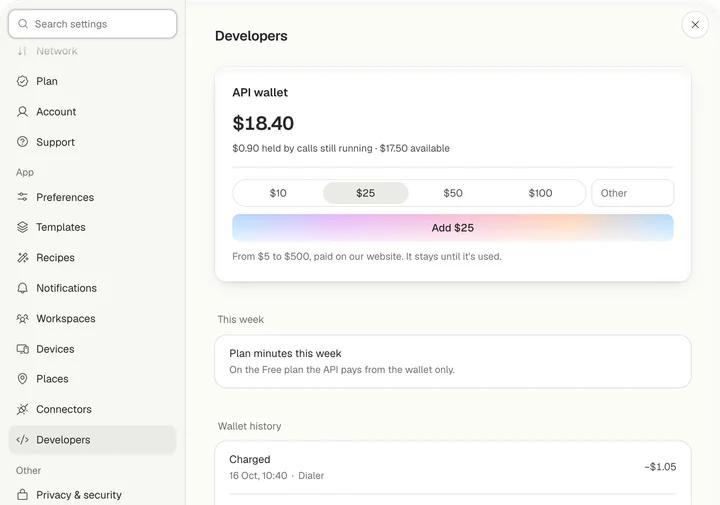720x505 pixels.
Task: Choose the $100 top-up amount
Action: pos(540,193)
